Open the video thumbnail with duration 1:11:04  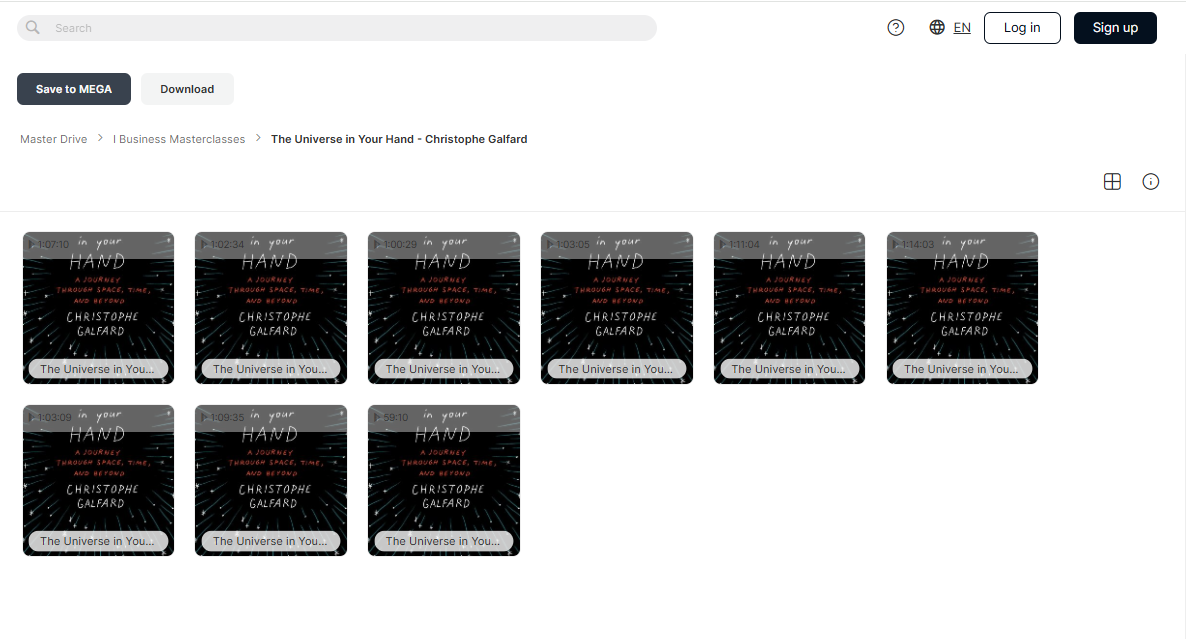(x=789, y=308)
